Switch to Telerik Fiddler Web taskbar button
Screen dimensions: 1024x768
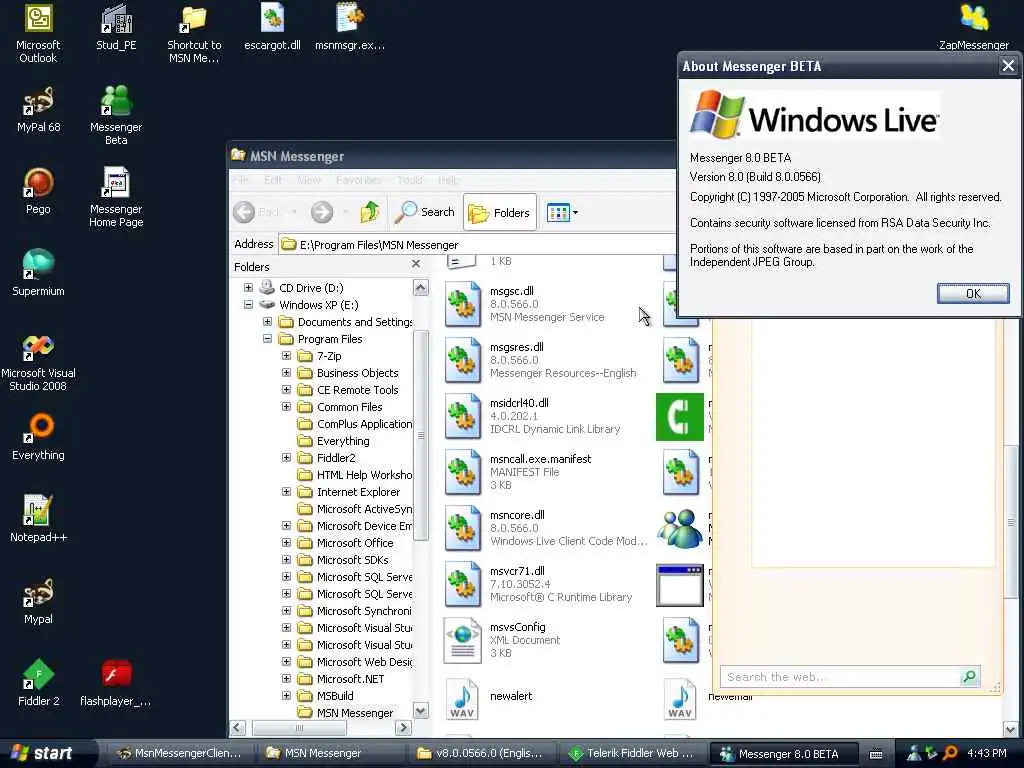coord(635,753)
